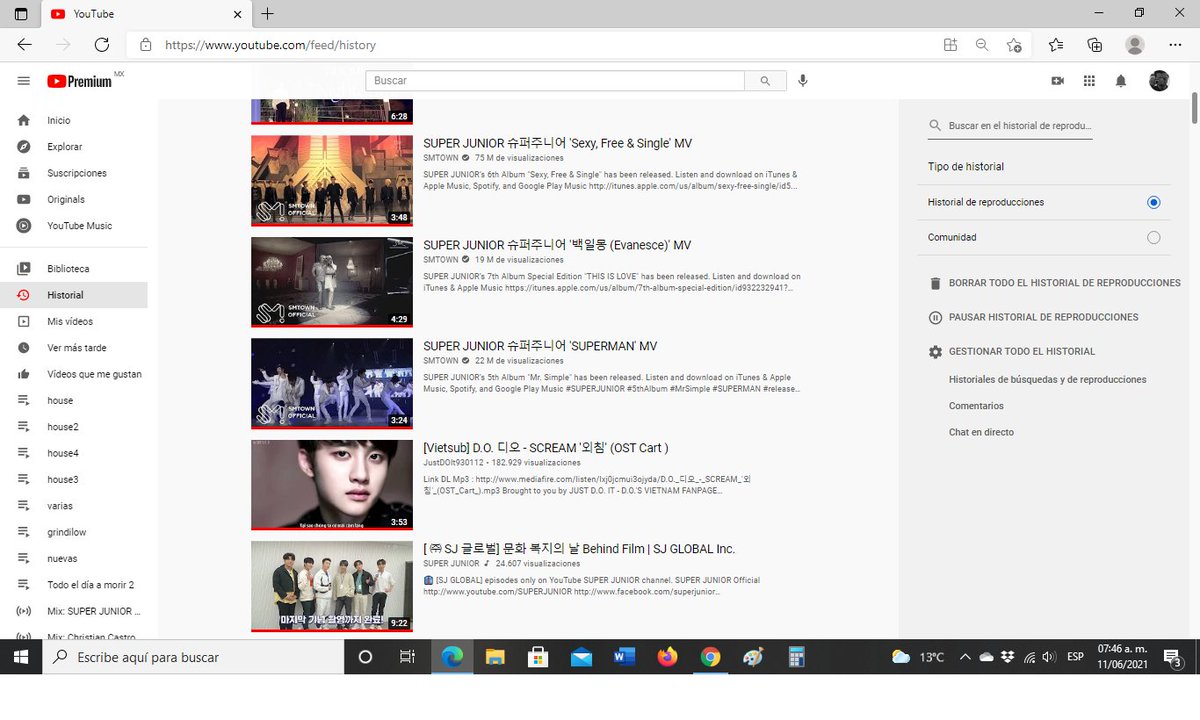Open Biblioteca in the sidebar

pyautogui.click(x=74, y=269)
